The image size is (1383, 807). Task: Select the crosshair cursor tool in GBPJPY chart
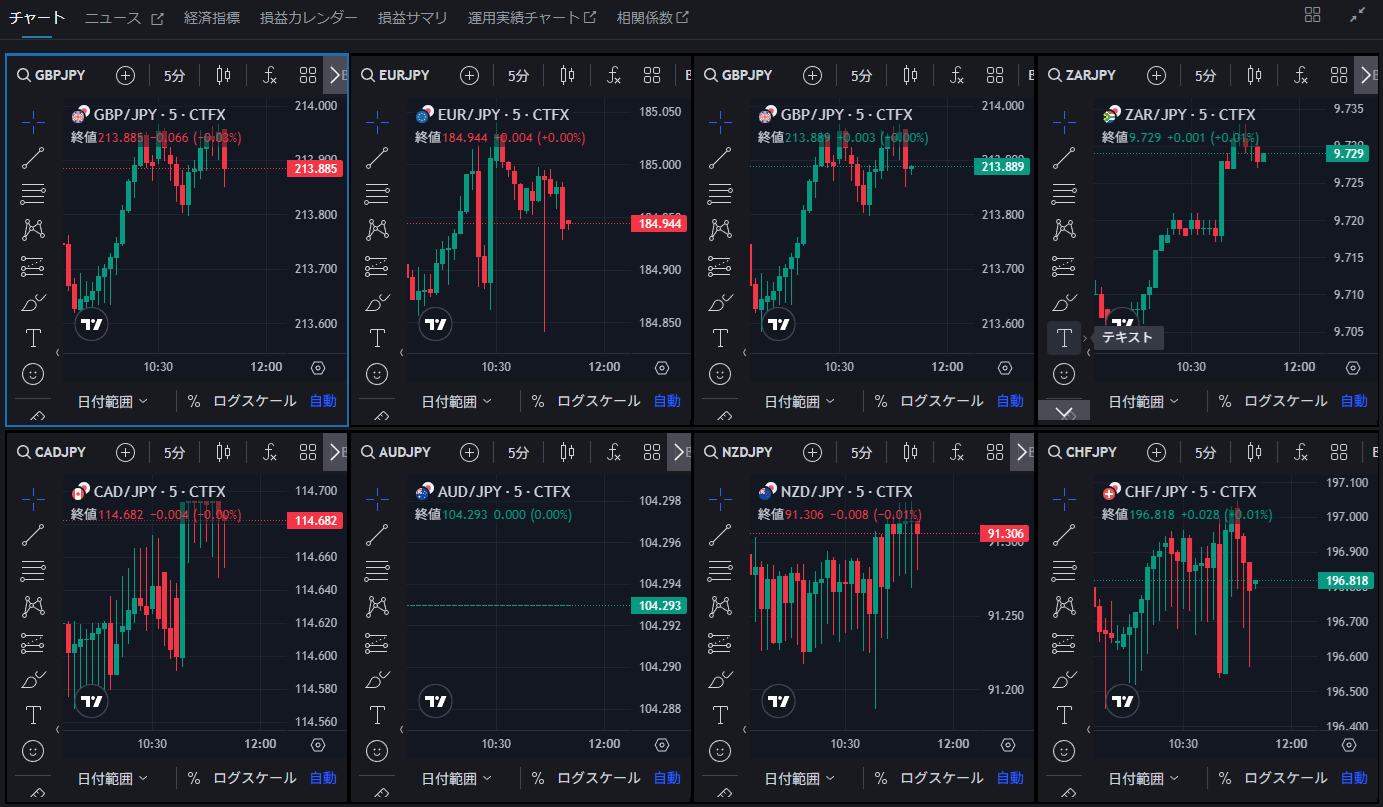(x=33, y=121)
